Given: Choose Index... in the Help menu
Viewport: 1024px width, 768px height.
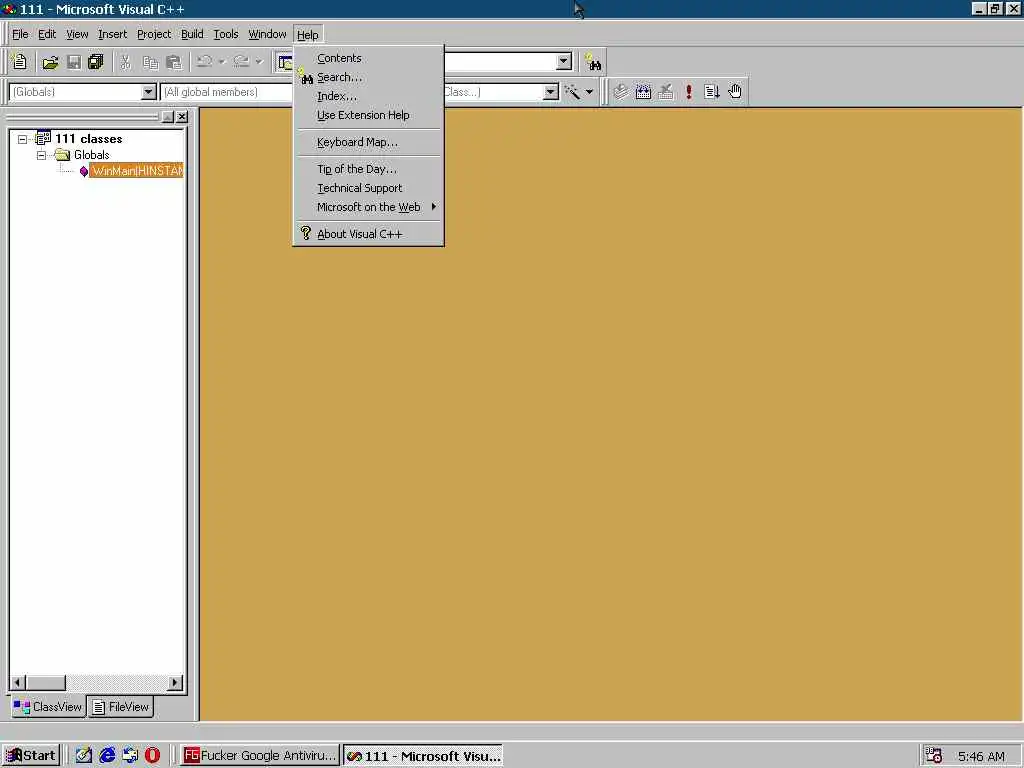Looking at the screenshot, I should pos(368,96).
